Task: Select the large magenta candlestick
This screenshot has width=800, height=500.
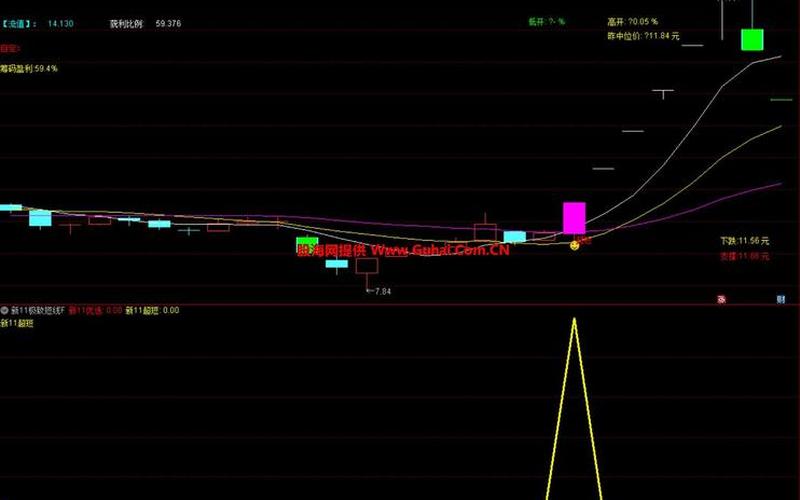Action: coord(574,217)
